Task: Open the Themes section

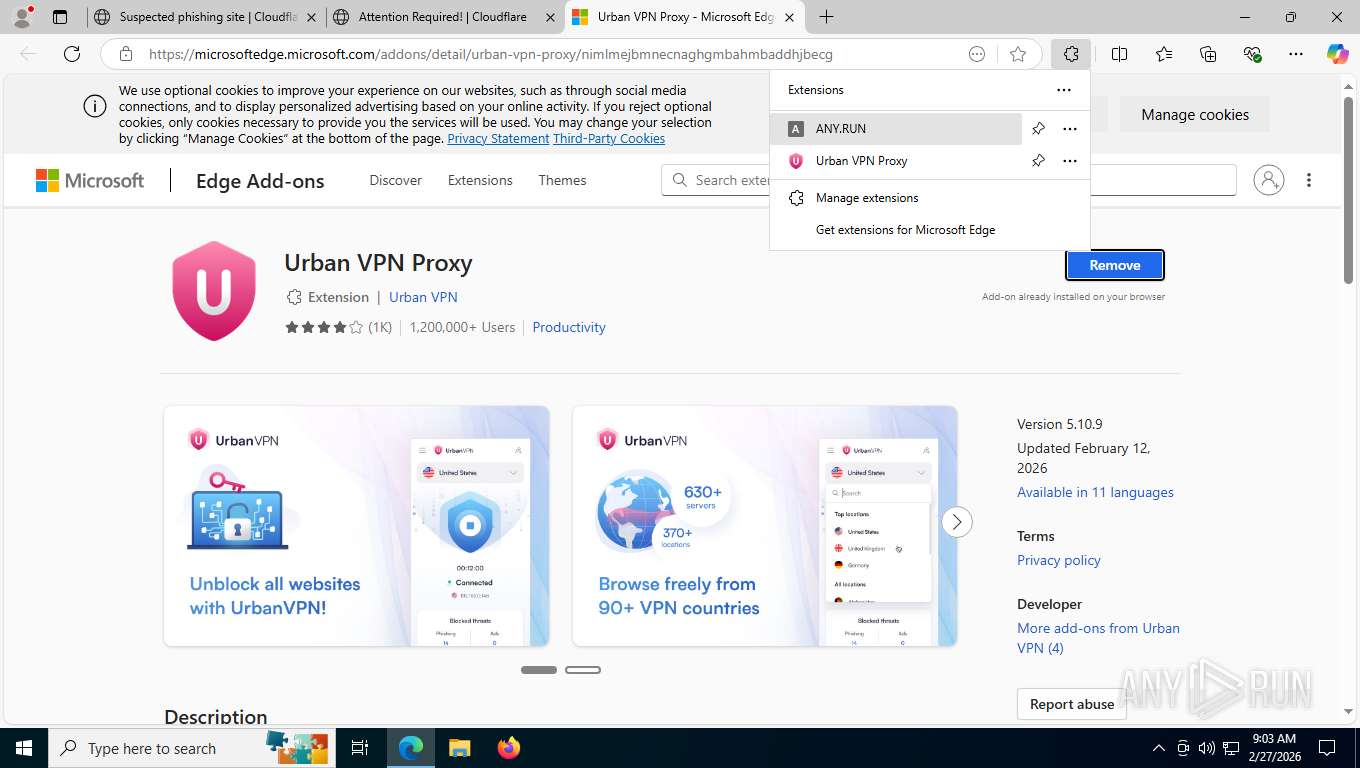Action: 562,180
